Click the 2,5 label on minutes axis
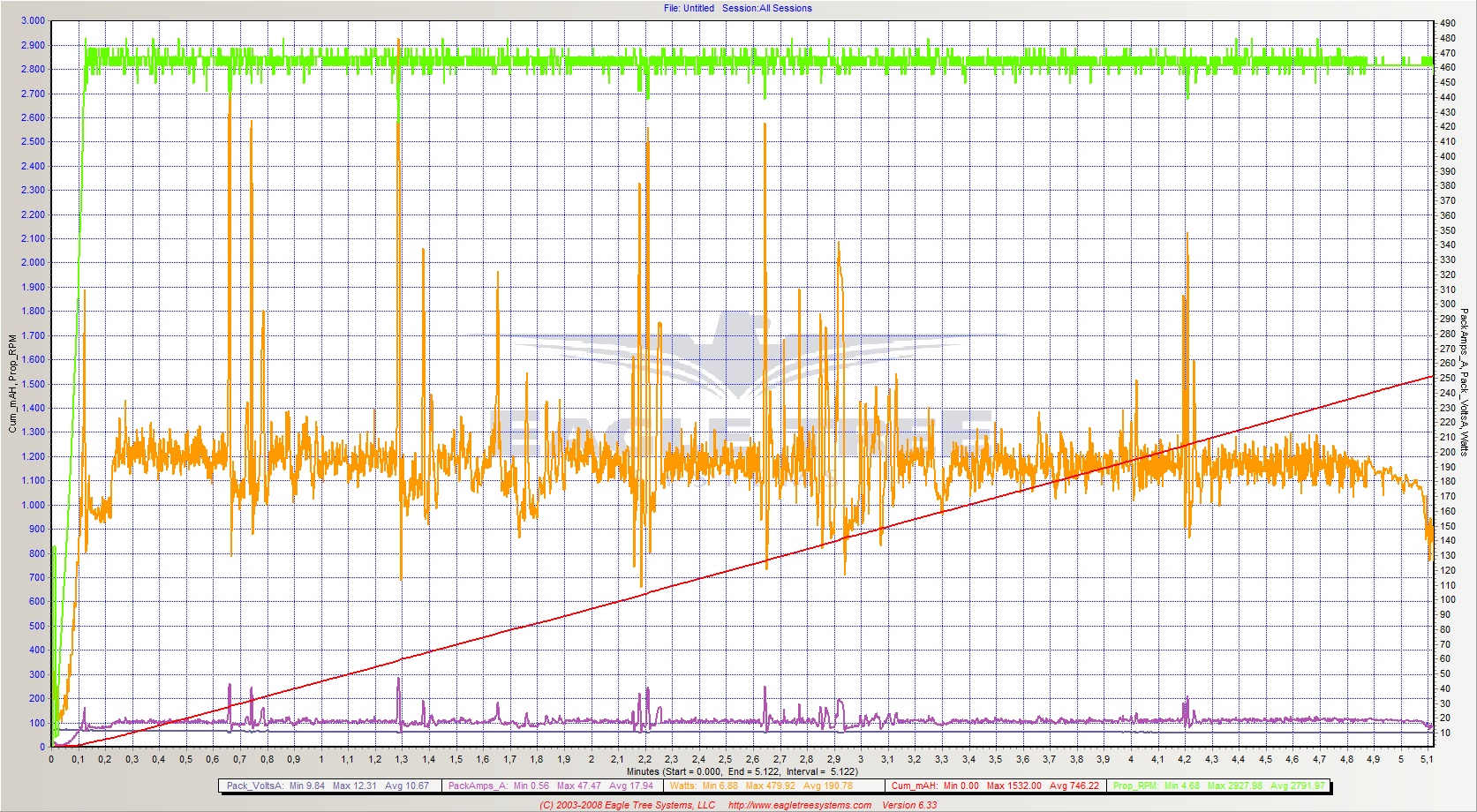The height and width of the screenshot is (812, 1477). 725,759
